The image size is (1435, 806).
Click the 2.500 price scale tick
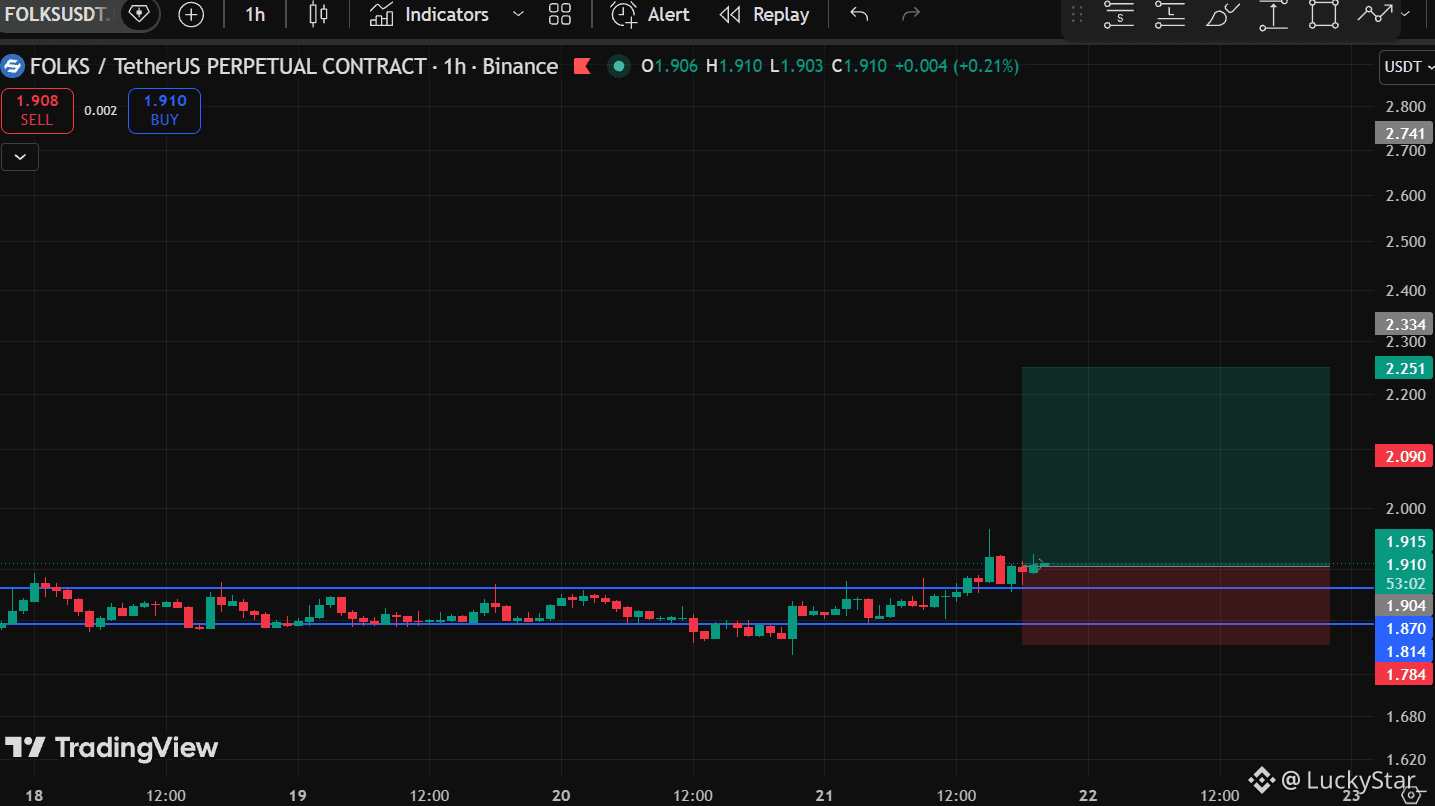coord(1405,242)
